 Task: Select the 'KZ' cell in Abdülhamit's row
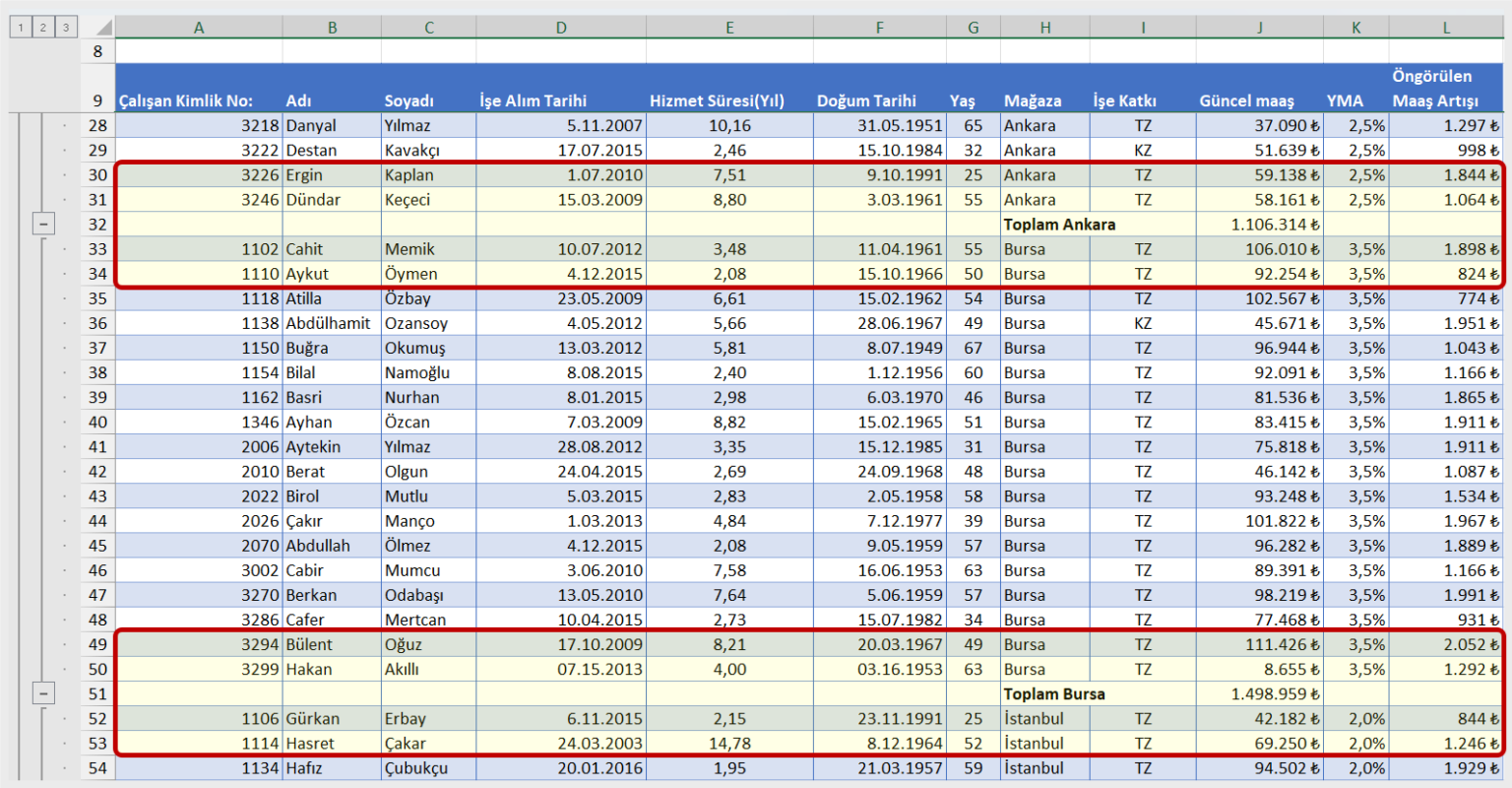[1142, 323]
